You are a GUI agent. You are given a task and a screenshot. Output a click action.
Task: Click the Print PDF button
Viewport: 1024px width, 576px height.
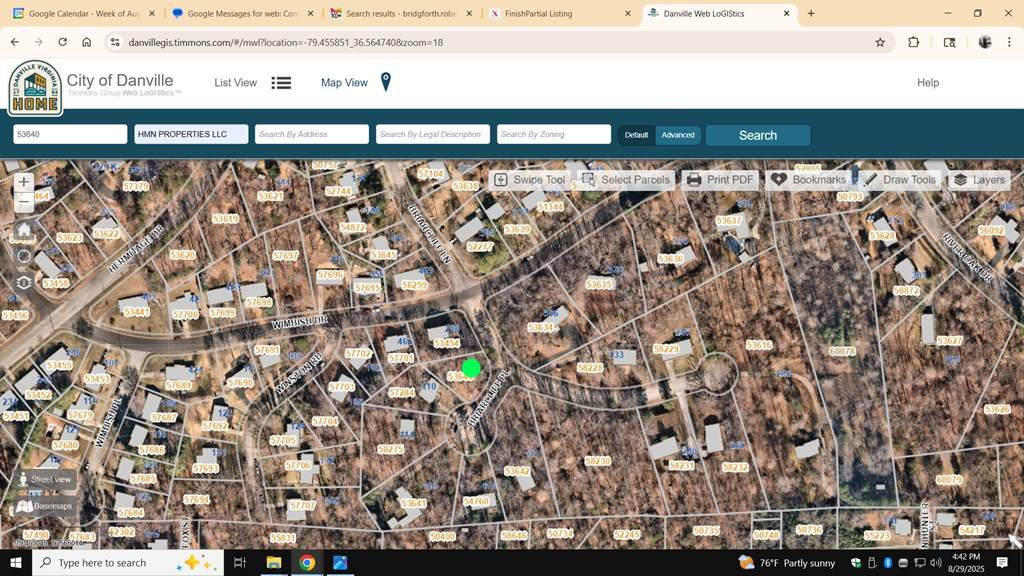pyautogui.click(x=720, y=180)
